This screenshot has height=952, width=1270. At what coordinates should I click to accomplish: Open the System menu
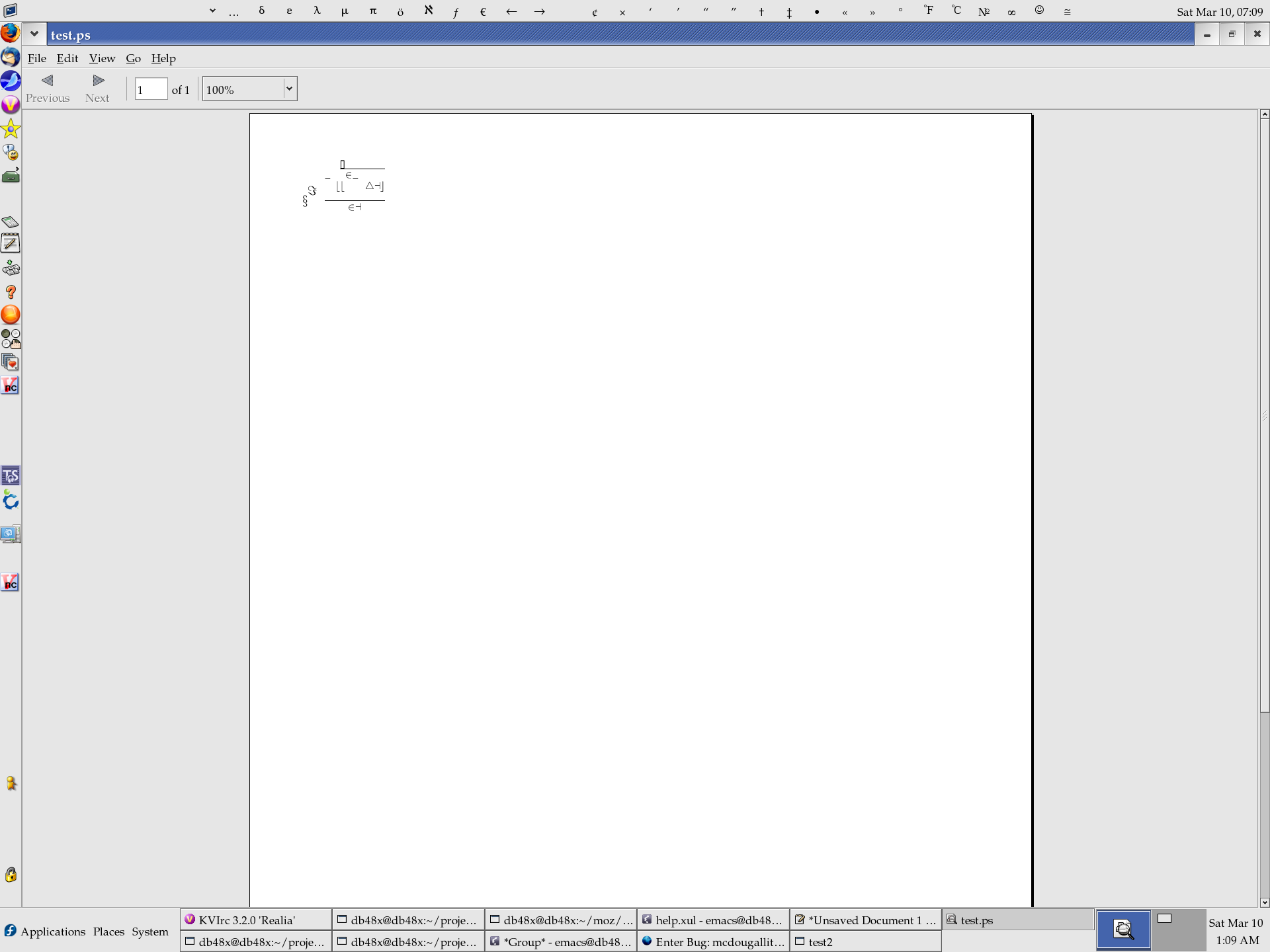click(150, 931)
